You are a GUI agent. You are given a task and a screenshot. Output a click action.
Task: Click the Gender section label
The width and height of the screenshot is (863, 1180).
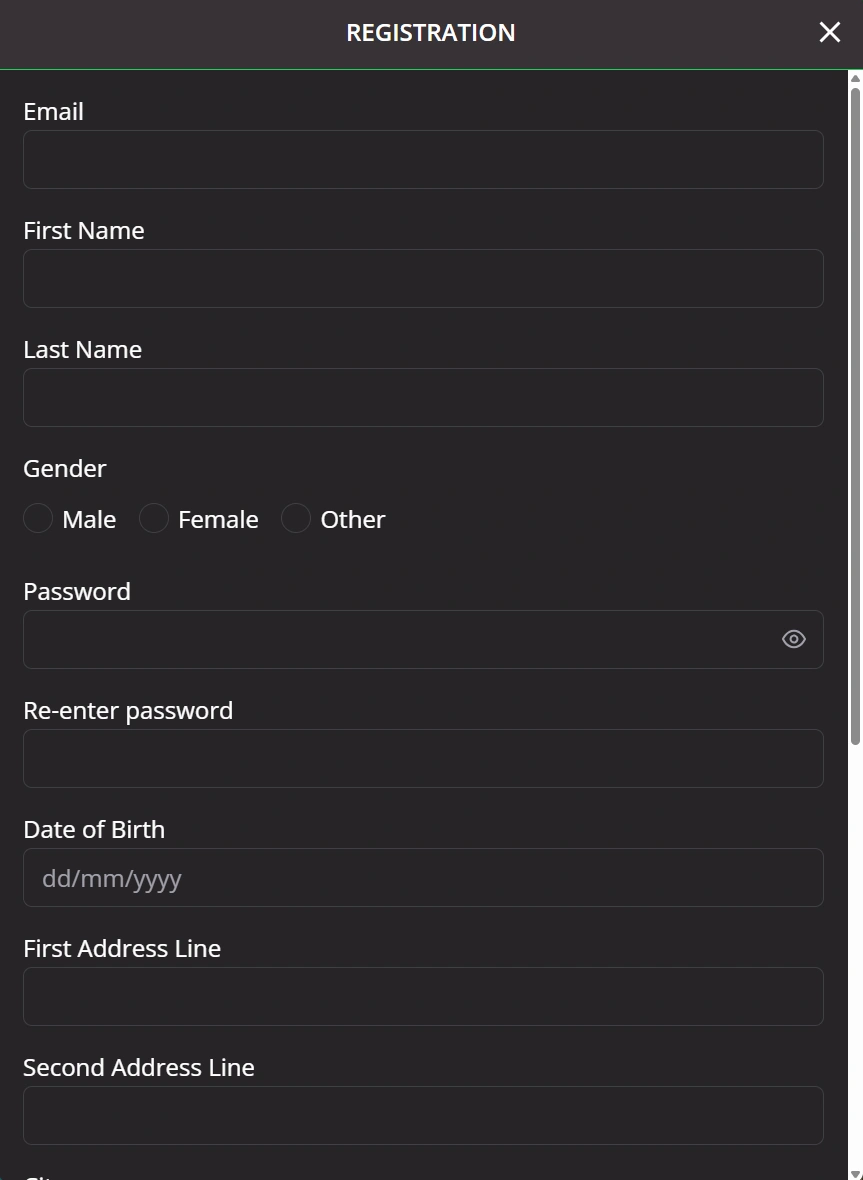(x=64, y=468)
